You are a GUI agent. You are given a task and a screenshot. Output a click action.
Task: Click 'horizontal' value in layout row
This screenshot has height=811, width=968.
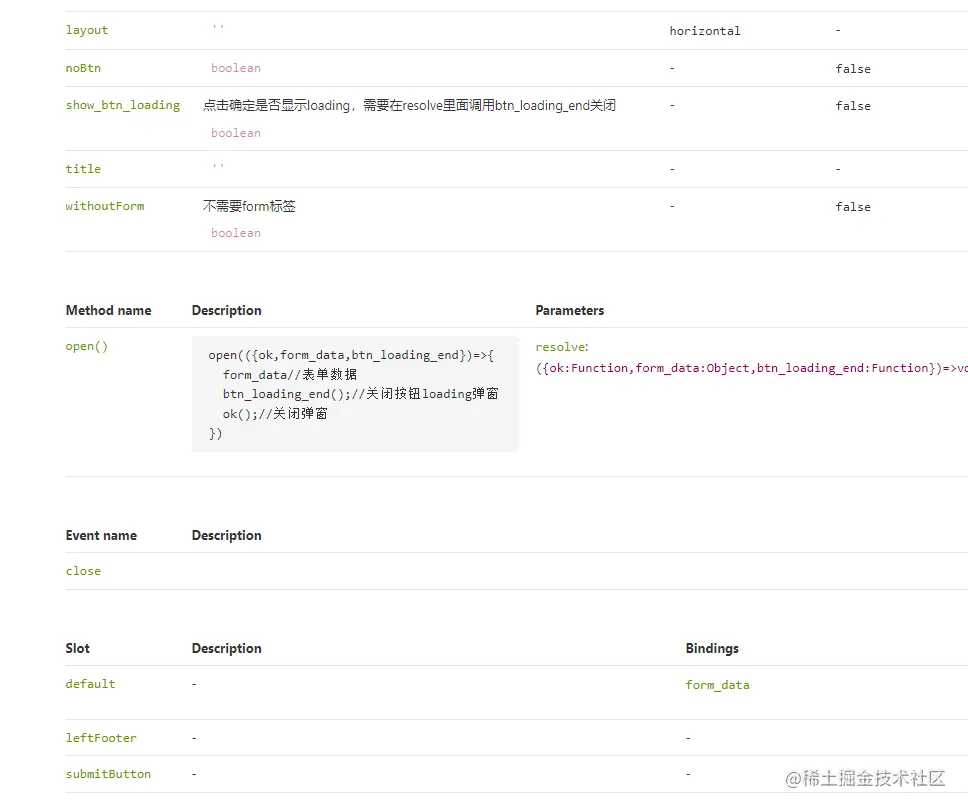pos(704,31)
